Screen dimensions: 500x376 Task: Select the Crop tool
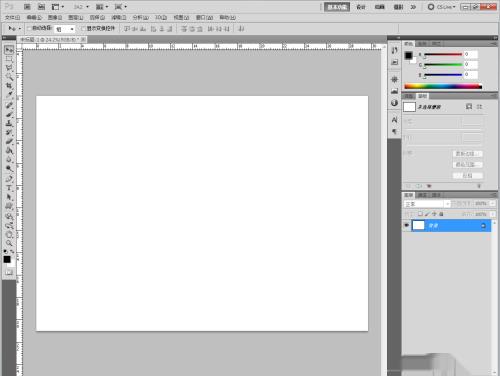coord(9,86)
